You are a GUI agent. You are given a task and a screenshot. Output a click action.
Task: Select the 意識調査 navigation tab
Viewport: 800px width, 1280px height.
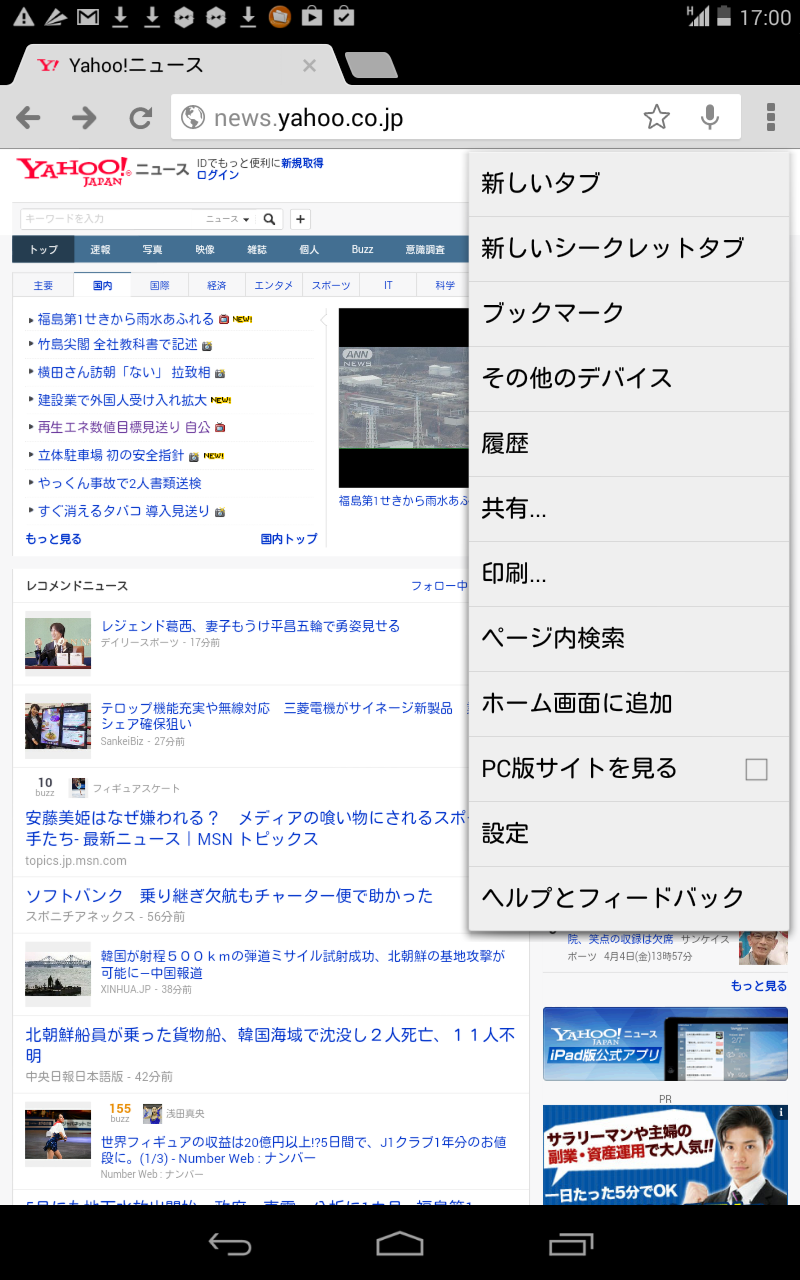pos(425,249)
